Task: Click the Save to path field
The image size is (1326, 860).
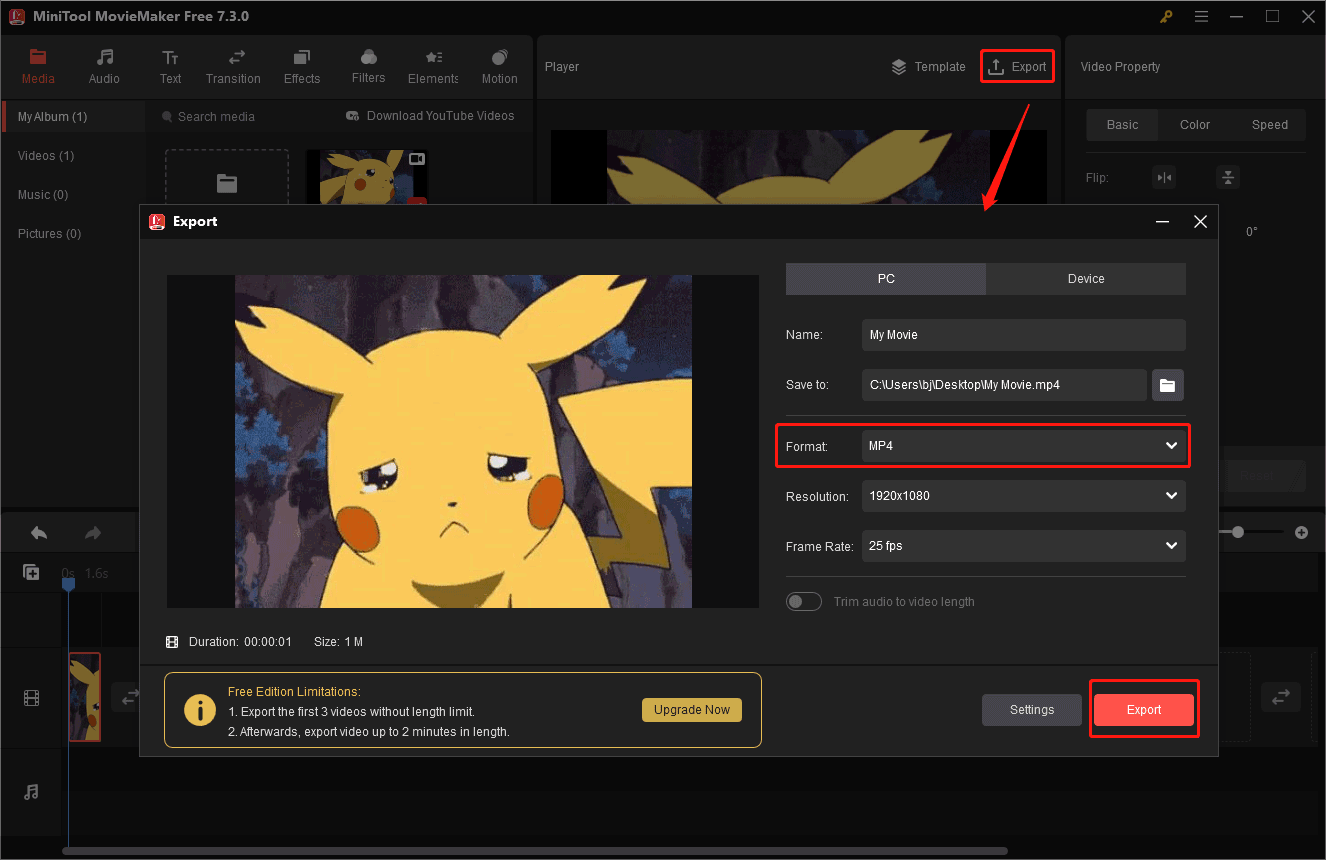Action: [x=1004, y=385]
